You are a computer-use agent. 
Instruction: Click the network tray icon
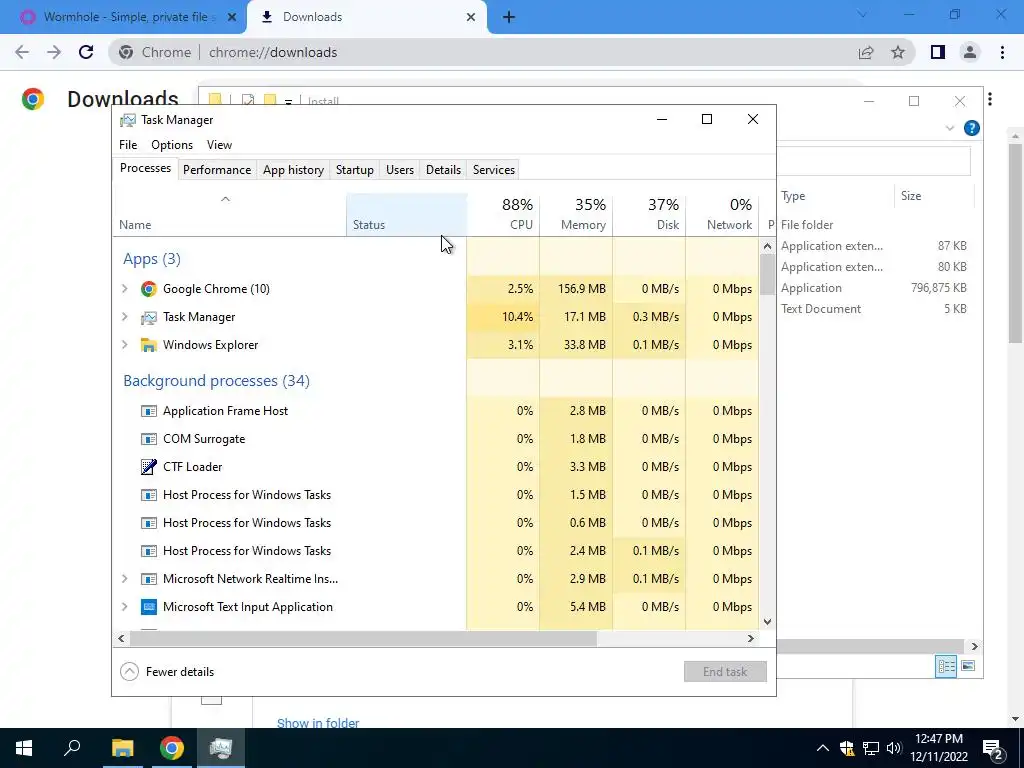click(871, 748)
